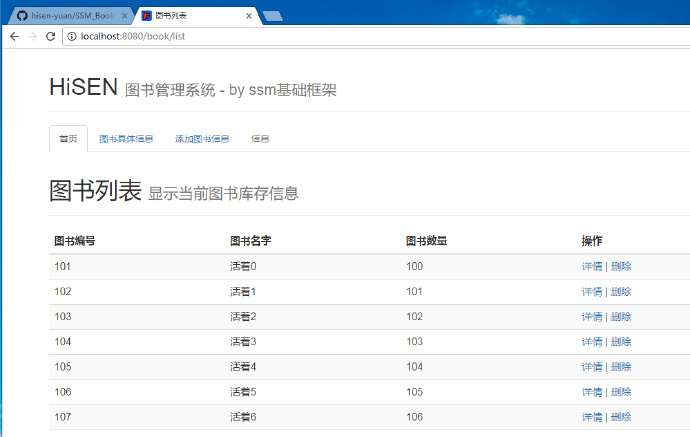The height and width of the screenshot is (437, 690).
Task: Open 详情 for book 106
Action: (x=592, y=392)
